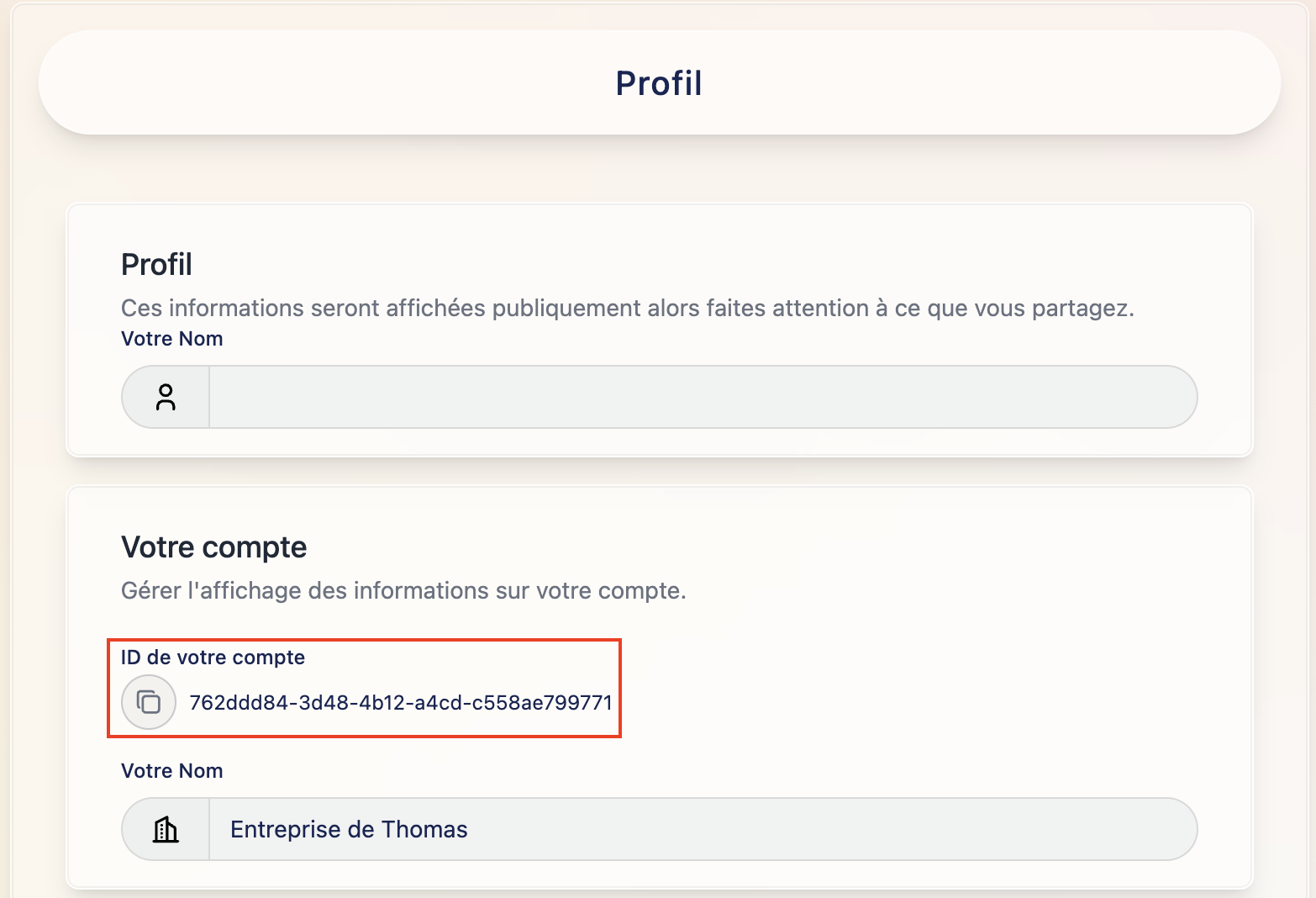Viewport: 1316px width, 898px height.
Task: Click Votre Nom label above empty field
Action: [171, 339]
